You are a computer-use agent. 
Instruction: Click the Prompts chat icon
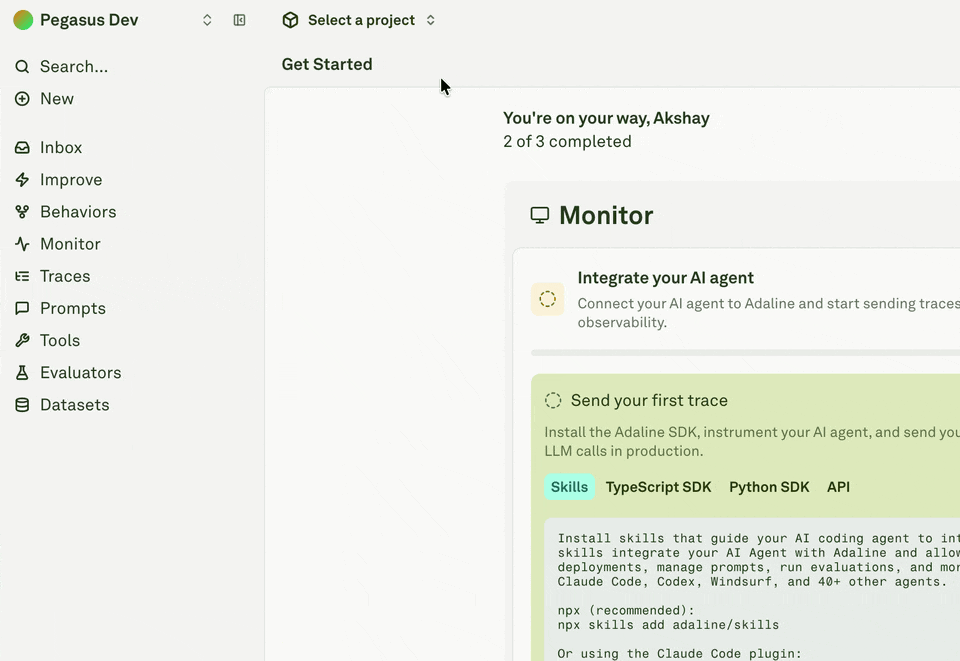(x=22, y=308)
